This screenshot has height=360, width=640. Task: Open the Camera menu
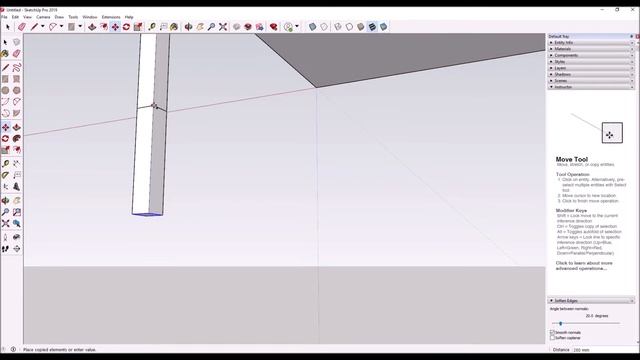(x=43, y=17)
